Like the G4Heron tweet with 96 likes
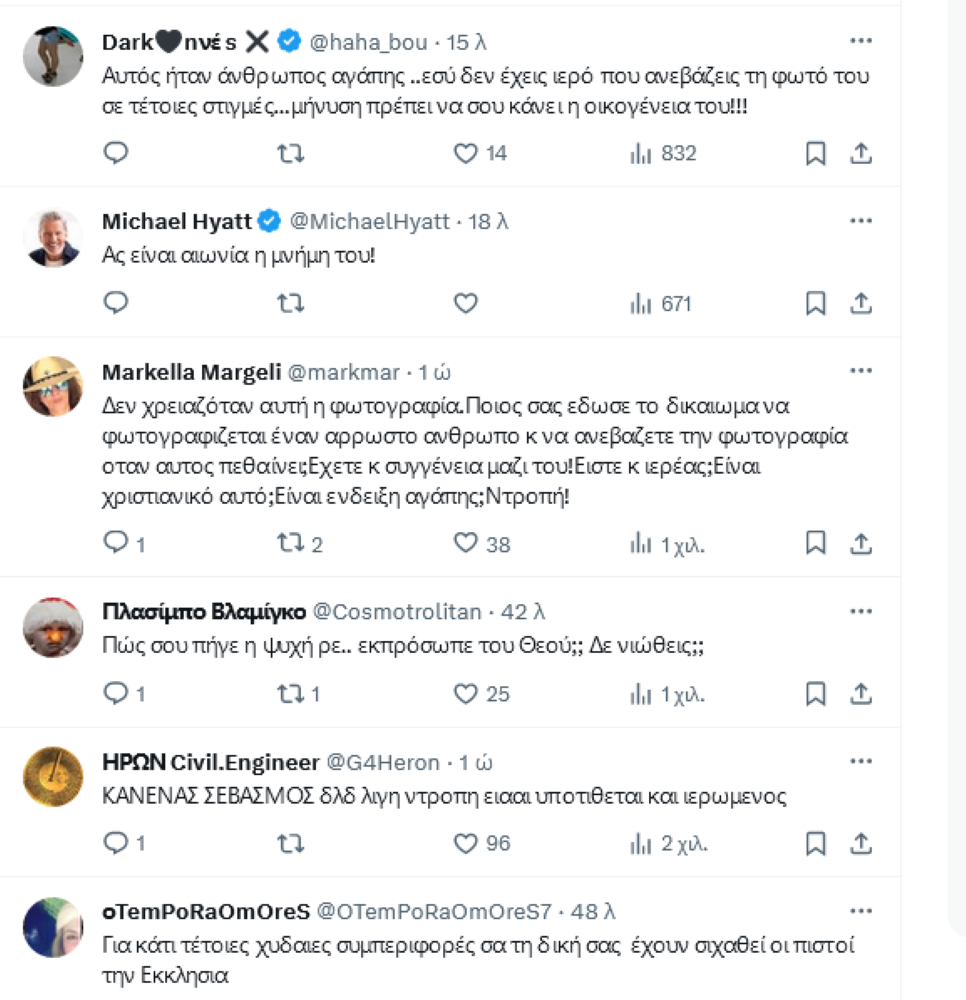Screen dimensions: 966x1000 [x=466, y=843]
